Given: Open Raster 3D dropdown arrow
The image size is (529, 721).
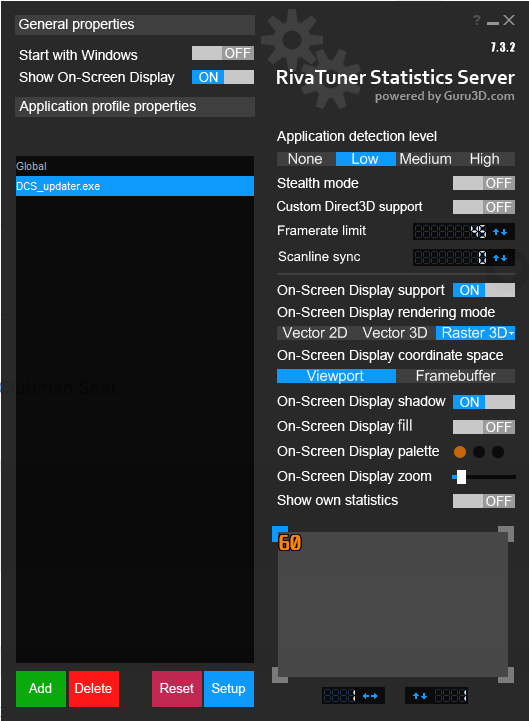Looking at the screenshot, I should (x=512, y=333).
